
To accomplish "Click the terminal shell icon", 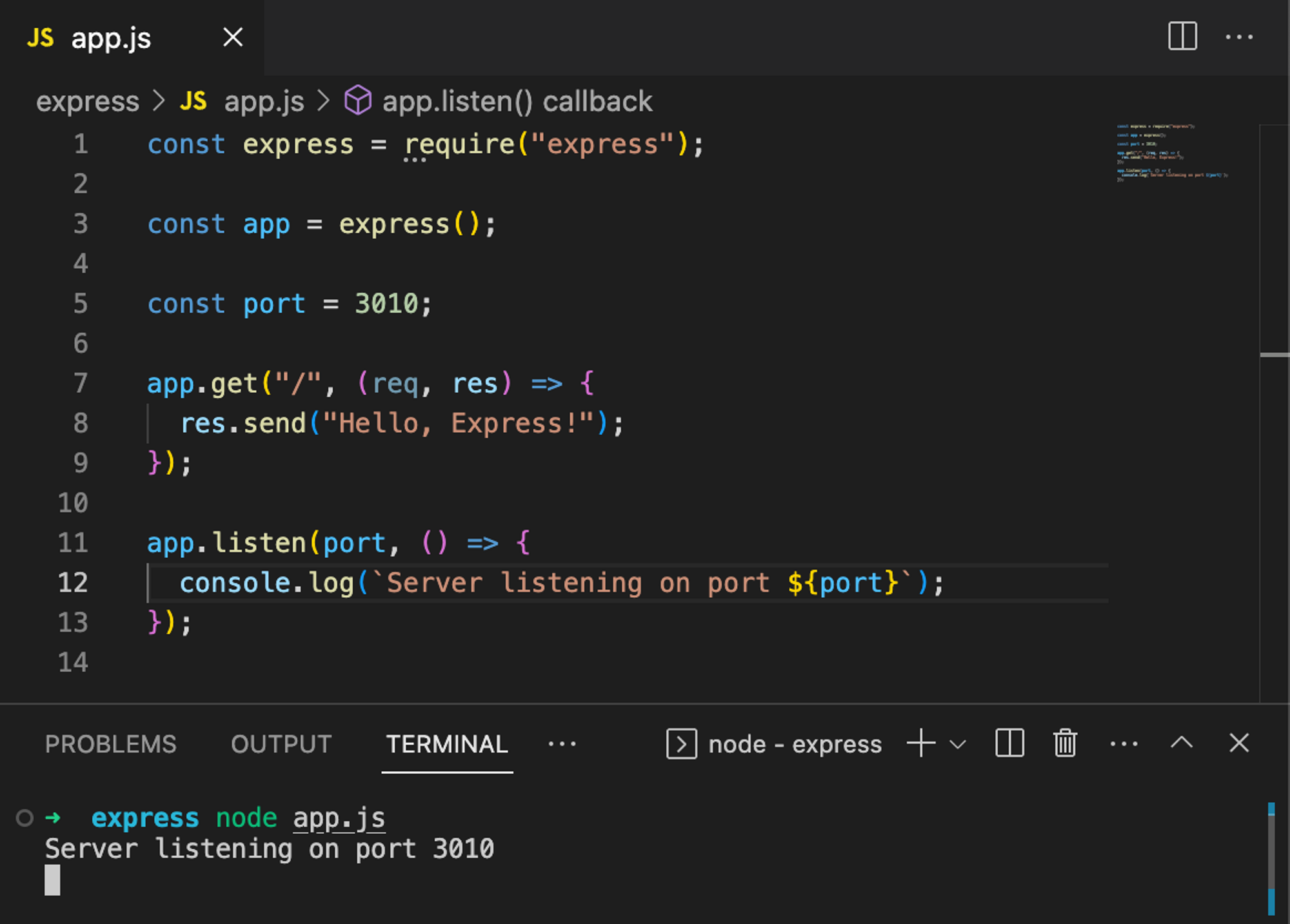I will pos(681,744).
